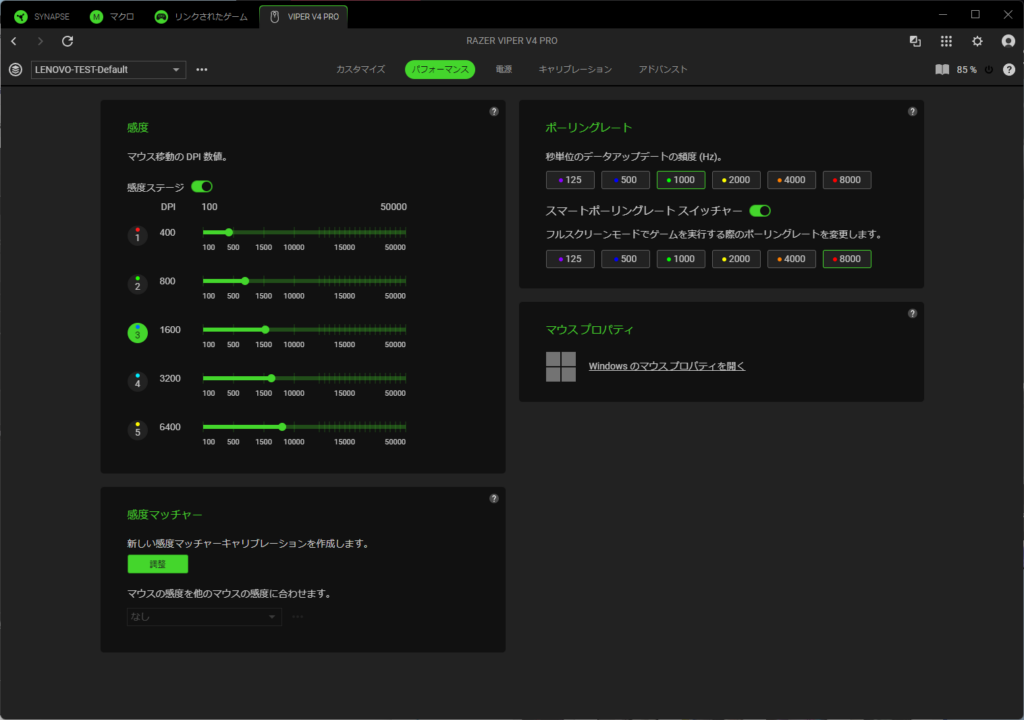Expand the なし mouse matching dropdown

[204, 617]
